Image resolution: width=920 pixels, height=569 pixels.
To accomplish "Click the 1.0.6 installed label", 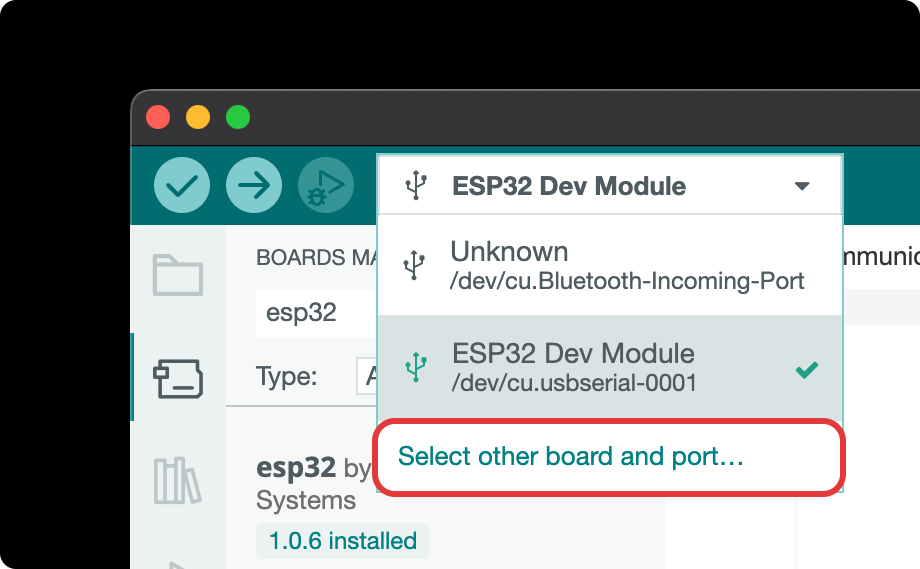I will pos(343,541).
